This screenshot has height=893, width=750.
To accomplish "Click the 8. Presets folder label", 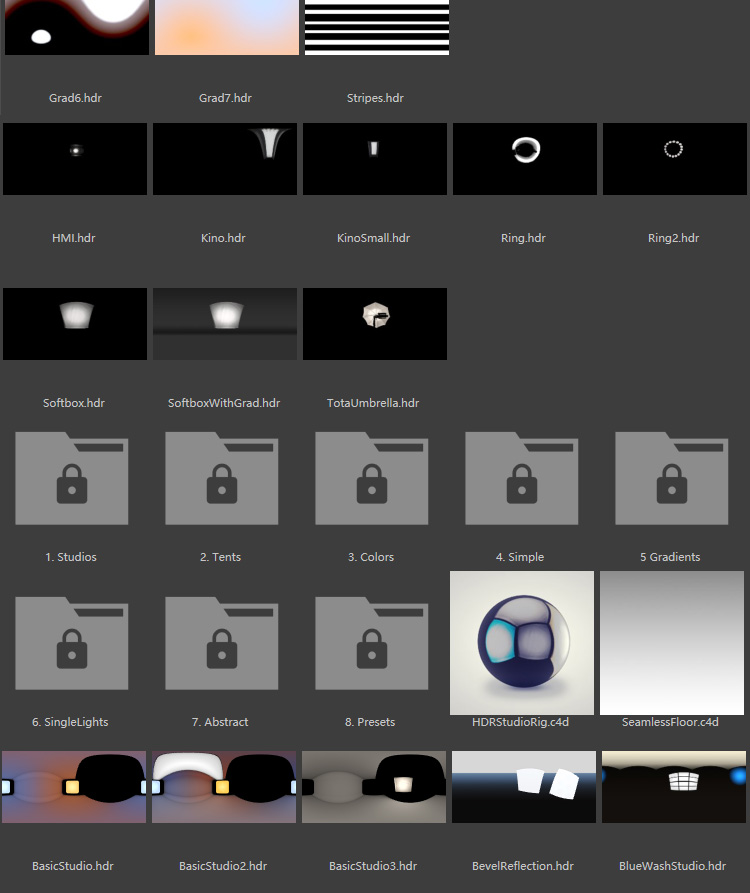I will (x=370, y=722).
